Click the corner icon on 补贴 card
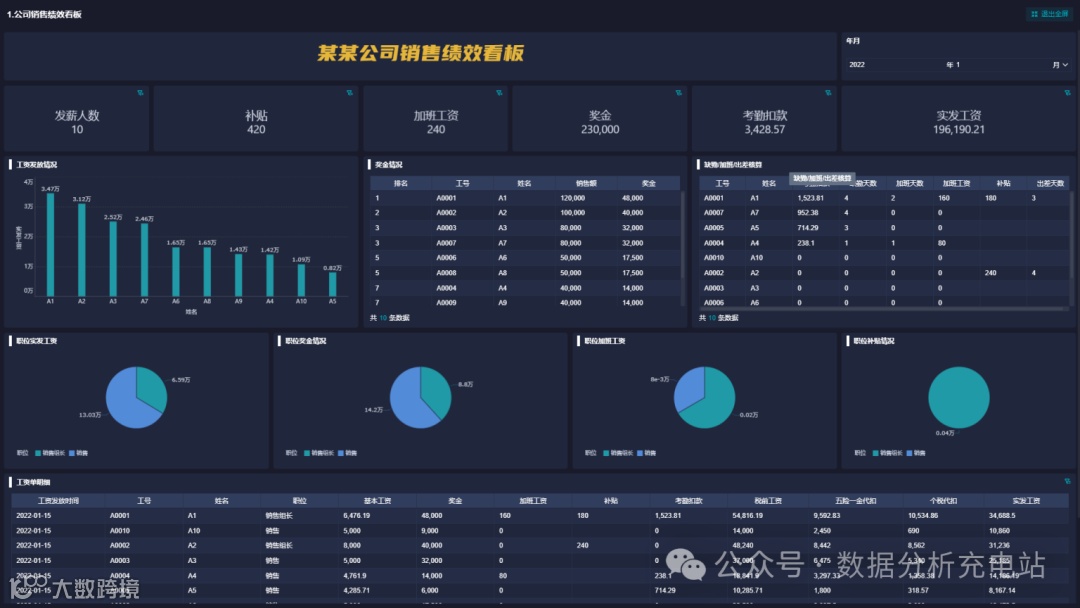The width and height of the screenshot is (1080, 608). pos(349,93)
